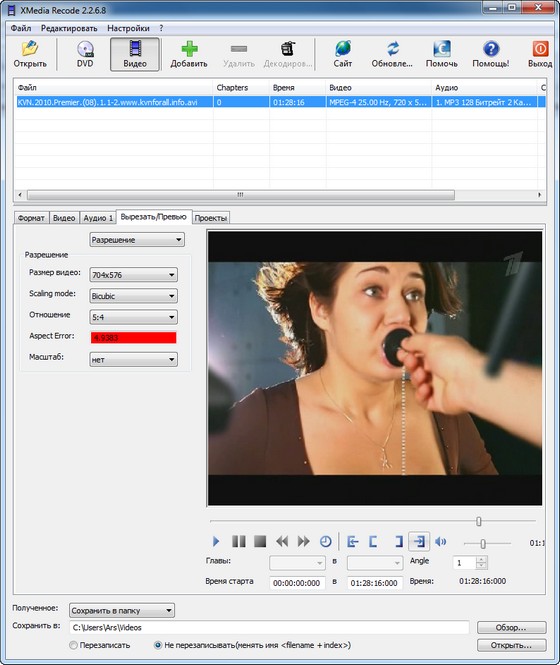Open the DVD disc source
This screenshot has width=560, height=665.
[85, 54]
